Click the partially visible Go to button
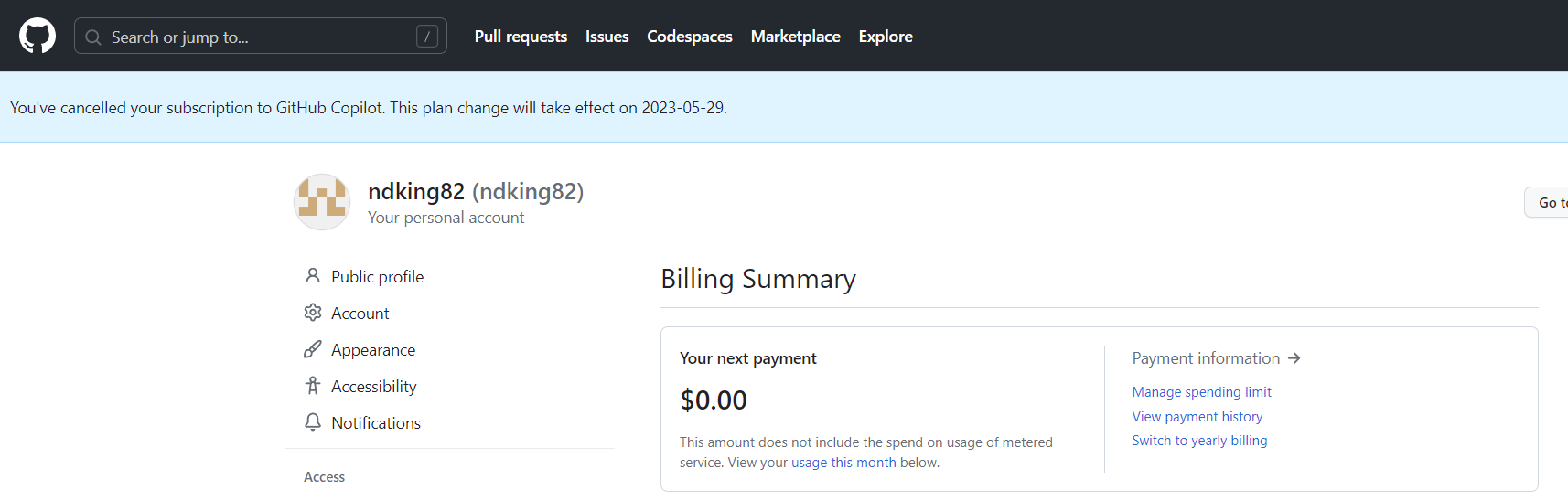The image size is (1568, 501). (1546, 202)
